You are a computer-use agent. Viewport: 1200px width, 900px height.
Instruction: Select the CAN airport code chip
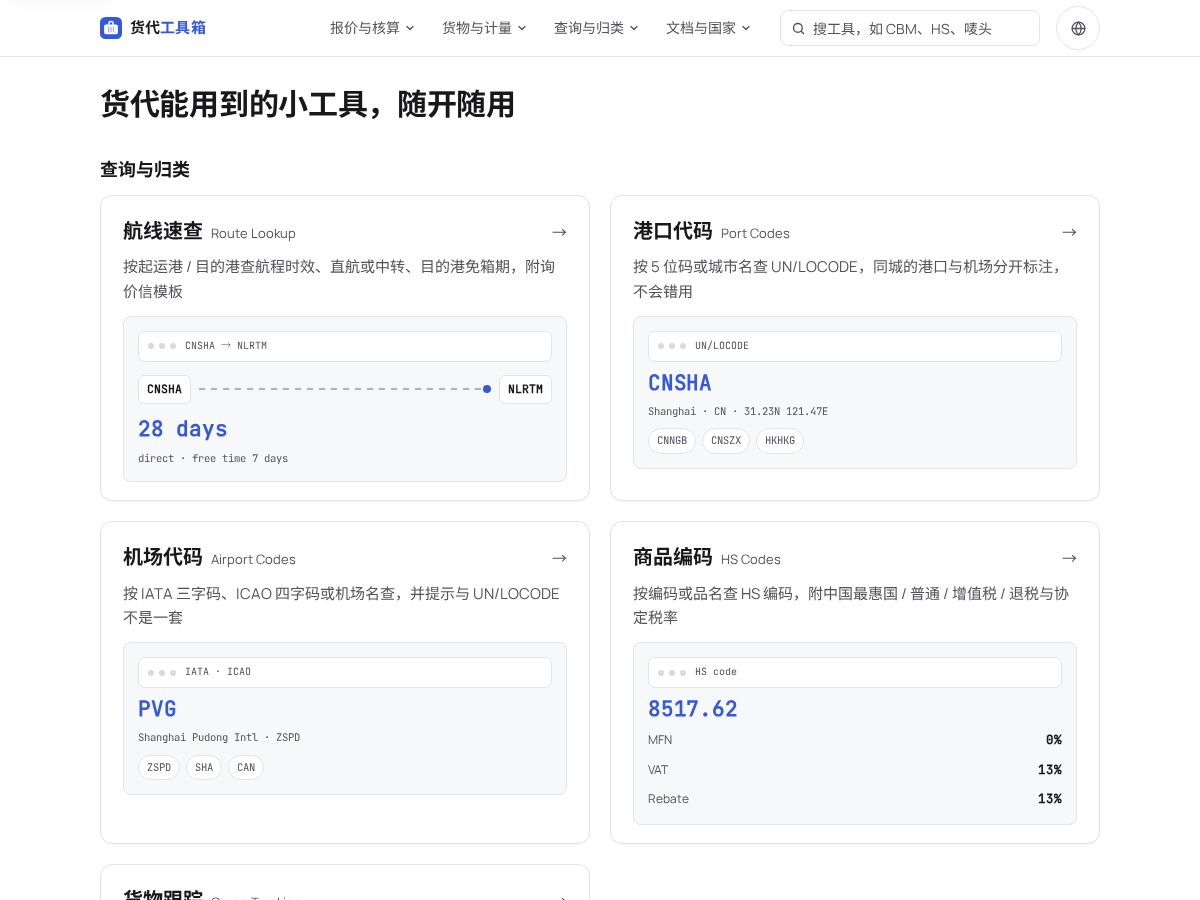coord(246,767)
